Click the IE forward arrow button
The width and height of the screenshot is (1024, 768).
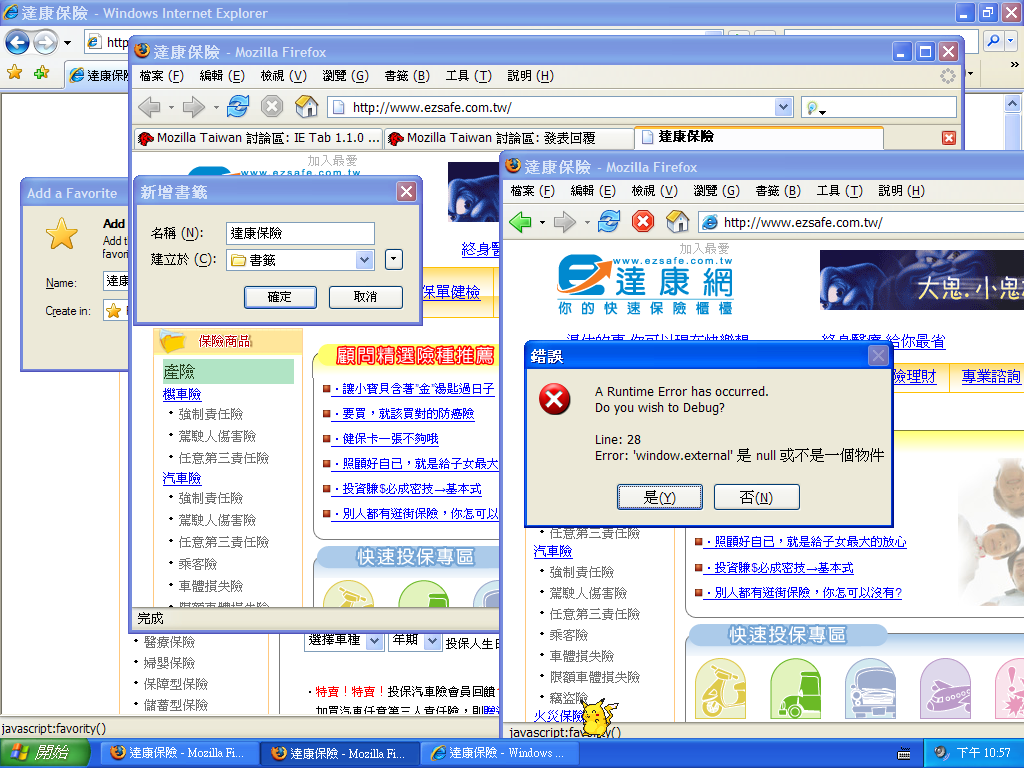coord(45,42)
